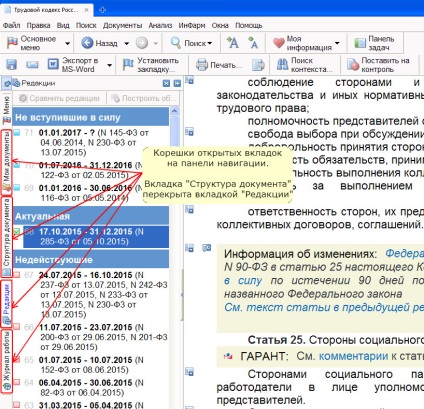This screenshot has width=424, height=409.
Task: Print document with Печать button
Action: [218, 65]
